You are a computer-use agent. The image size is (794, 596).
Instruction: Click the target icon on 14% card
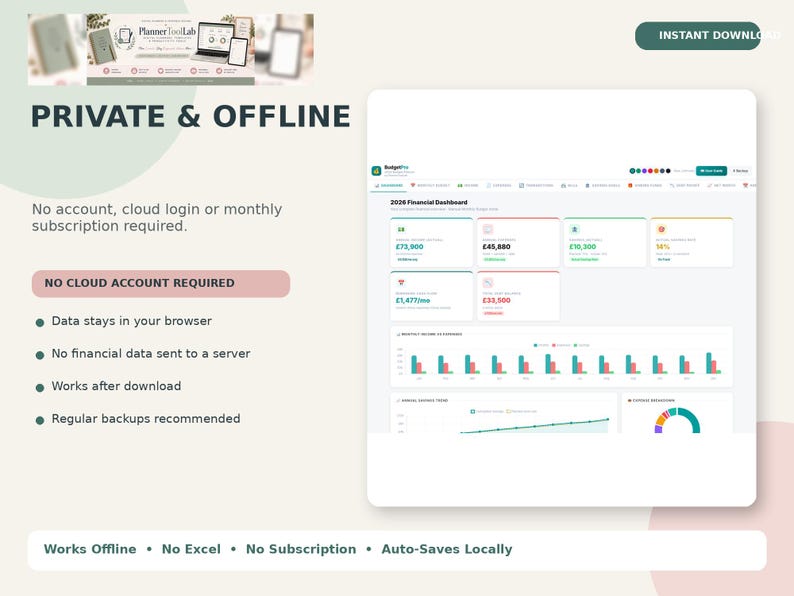point(661,229)
